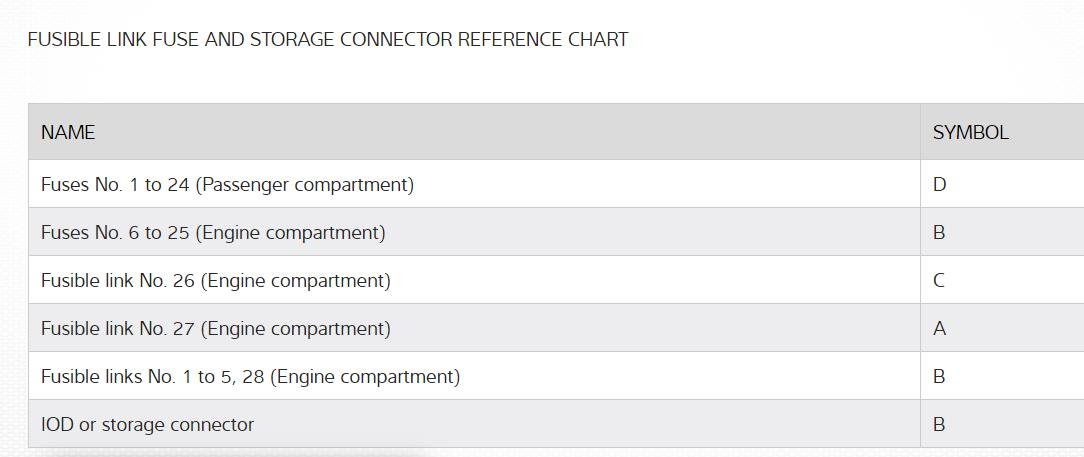Click the SYMBOL column header
This screenshot has height=457, width=1084.
[970, 132]
